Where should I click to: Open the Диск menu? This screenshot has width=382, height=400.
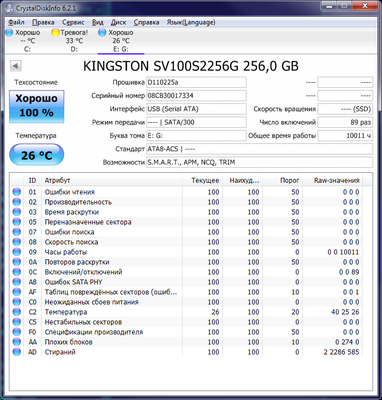click(118, 22)
